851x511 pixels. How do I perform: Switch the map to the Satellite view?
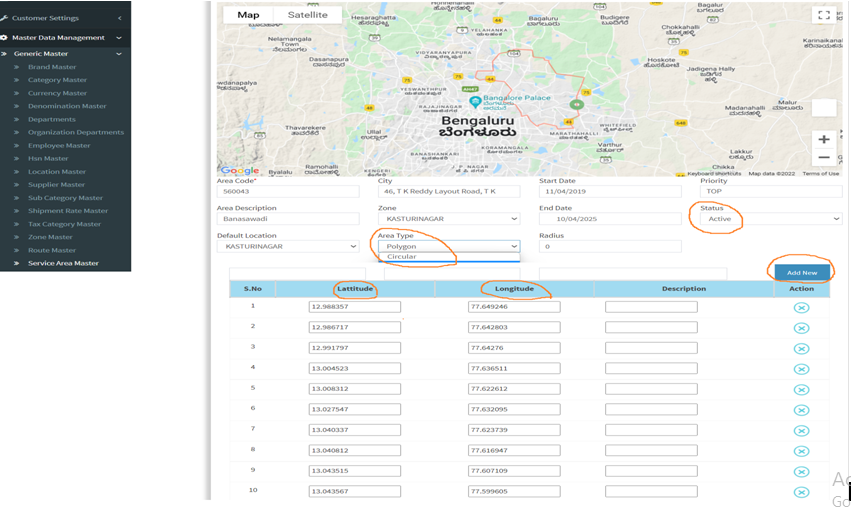[x=308, y=15]
